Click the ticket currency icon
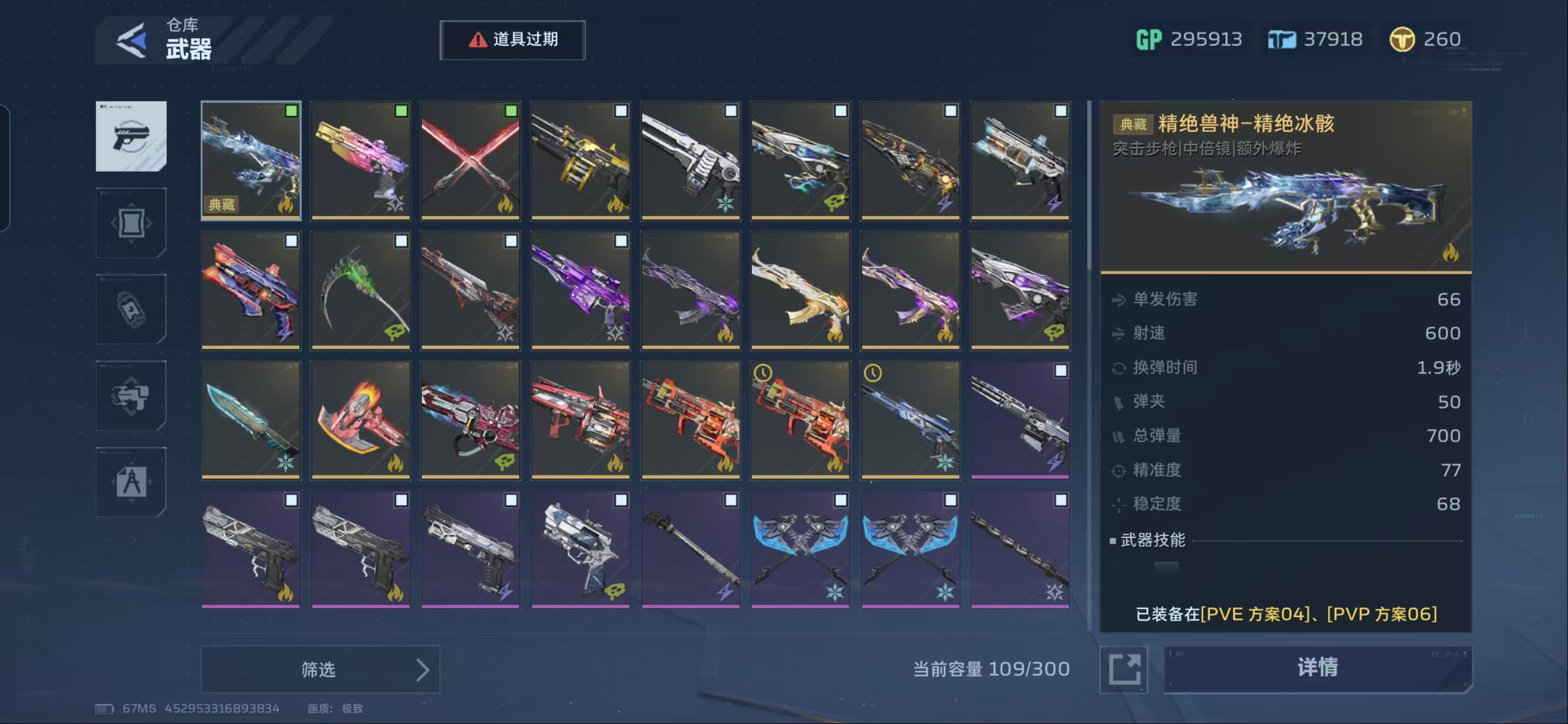This screenshot has height=724, width=1568. pos(1281,40)
